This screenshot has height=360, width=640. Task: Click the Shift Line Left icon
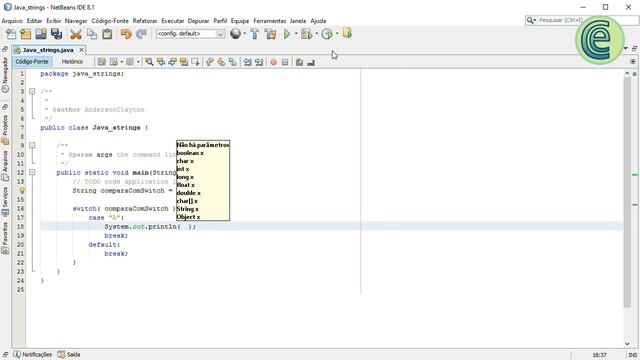click(x=247, y=62)
